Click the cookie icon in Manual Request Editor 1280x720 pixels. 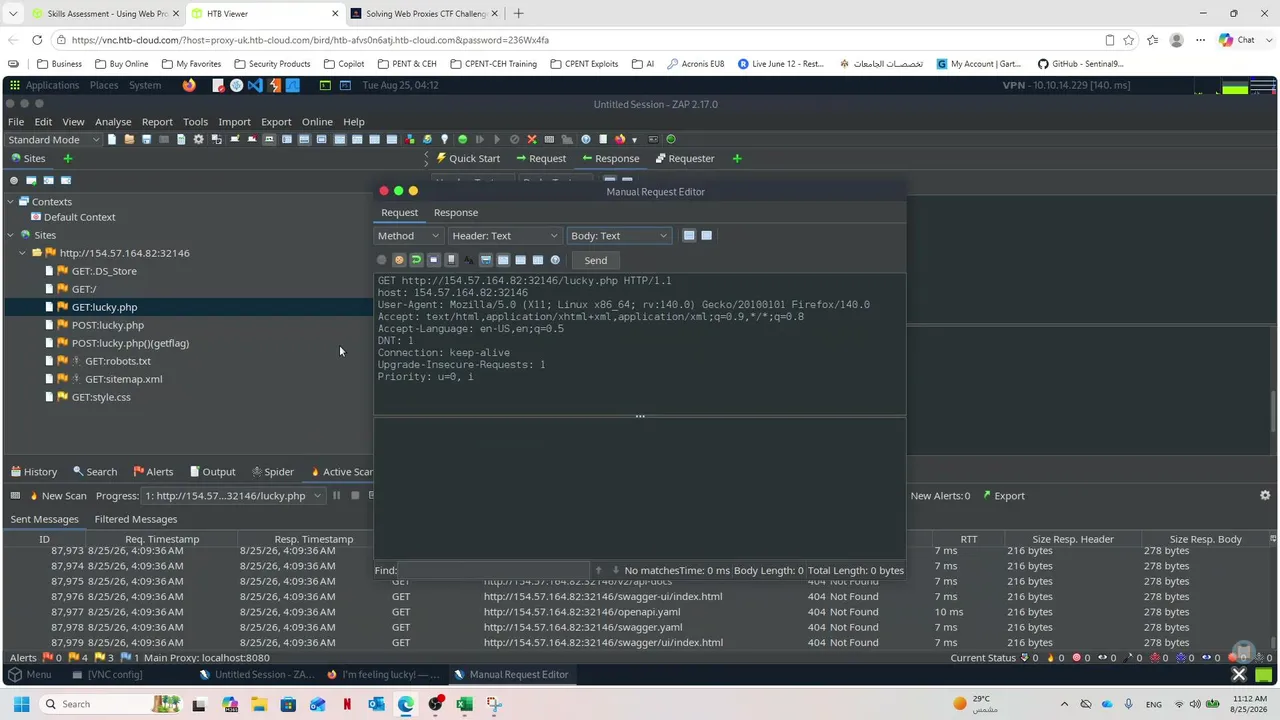399,260
